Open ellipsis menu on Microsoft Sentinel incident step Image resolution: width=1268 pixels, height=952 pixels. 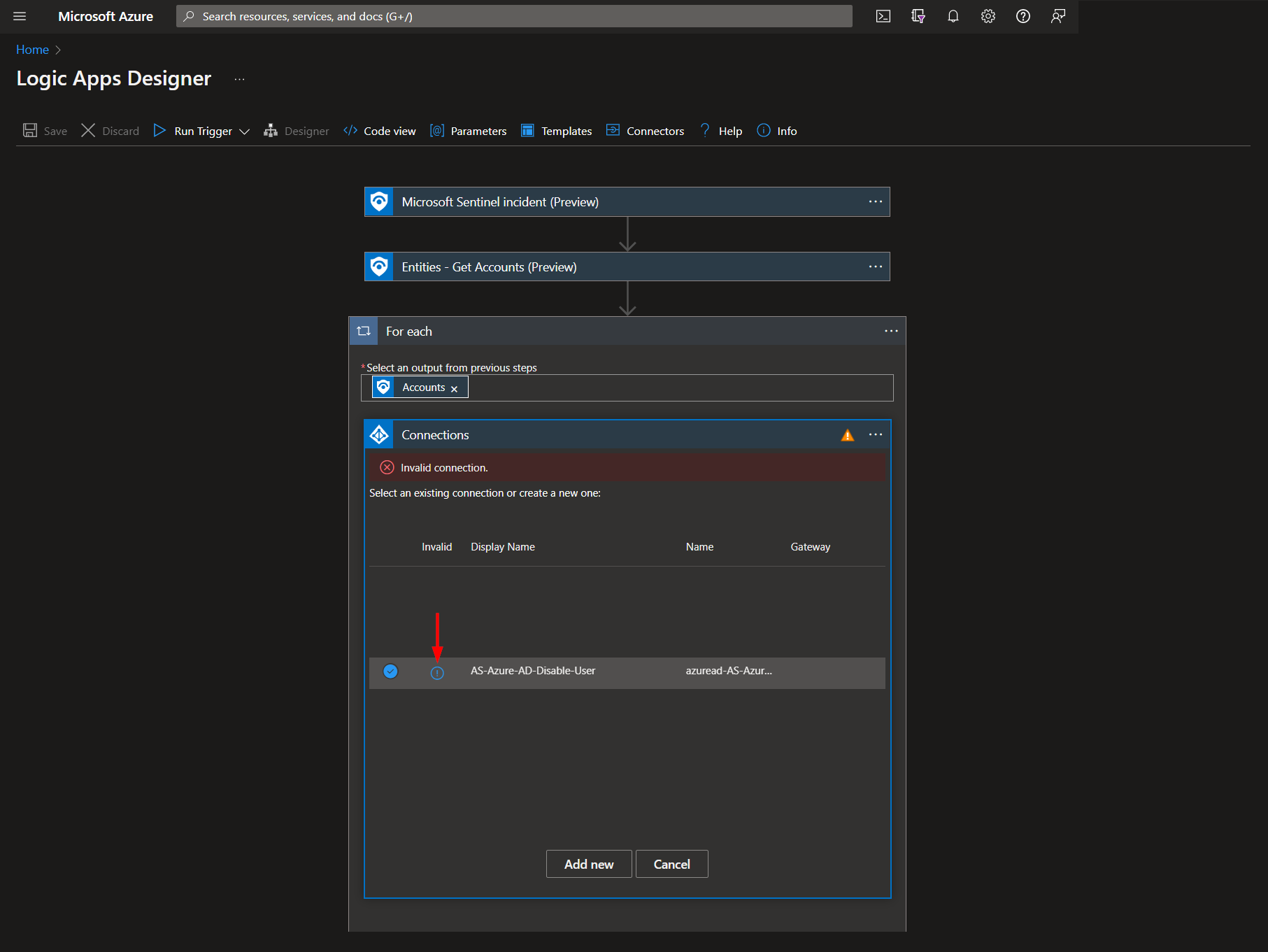pyautogui.click(x=876, y=201)
